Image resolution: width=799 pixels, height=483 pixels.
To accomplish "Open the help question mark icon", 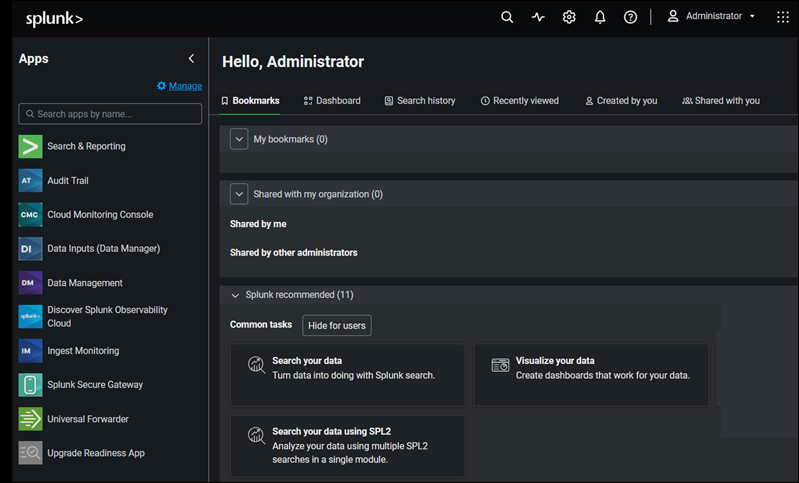I will (630, 17).
